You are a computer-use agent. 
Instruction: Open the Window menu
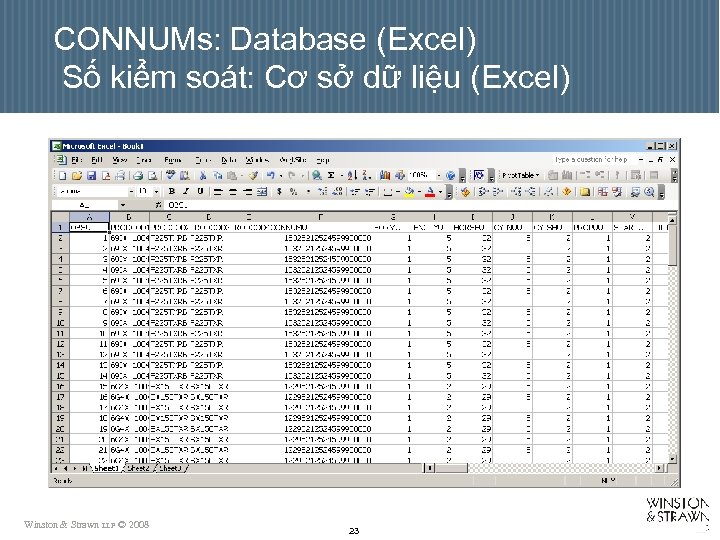tap(257, 160)
